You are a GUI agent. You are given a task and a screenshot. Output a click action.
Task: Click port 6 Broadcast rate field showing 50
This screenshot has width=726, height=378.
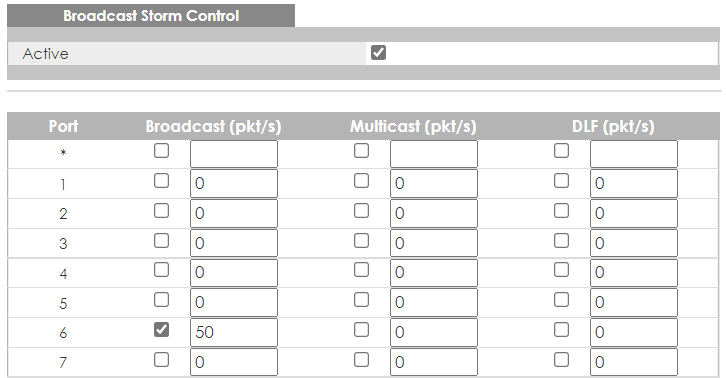pos(234,332)
